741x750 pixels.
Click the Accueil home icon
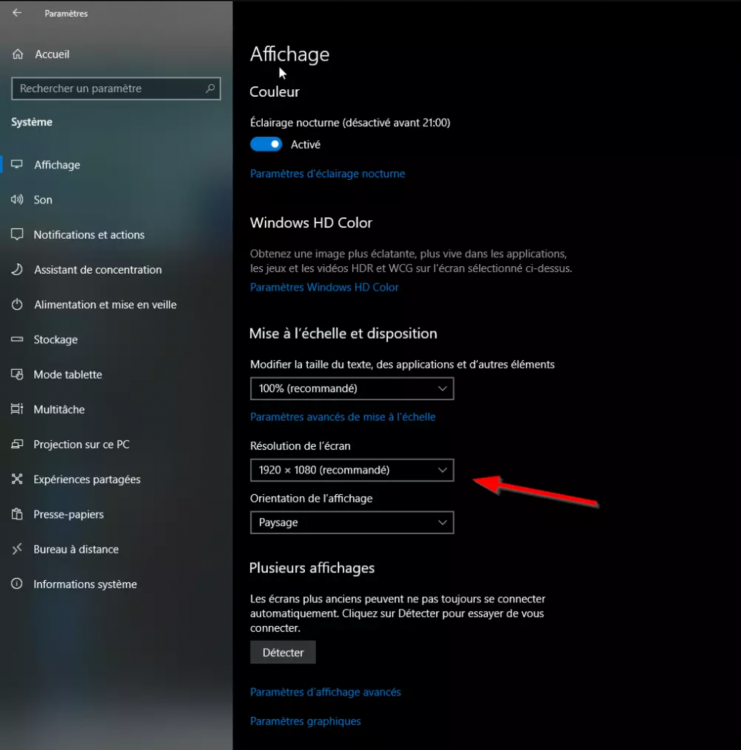point(18,54)
